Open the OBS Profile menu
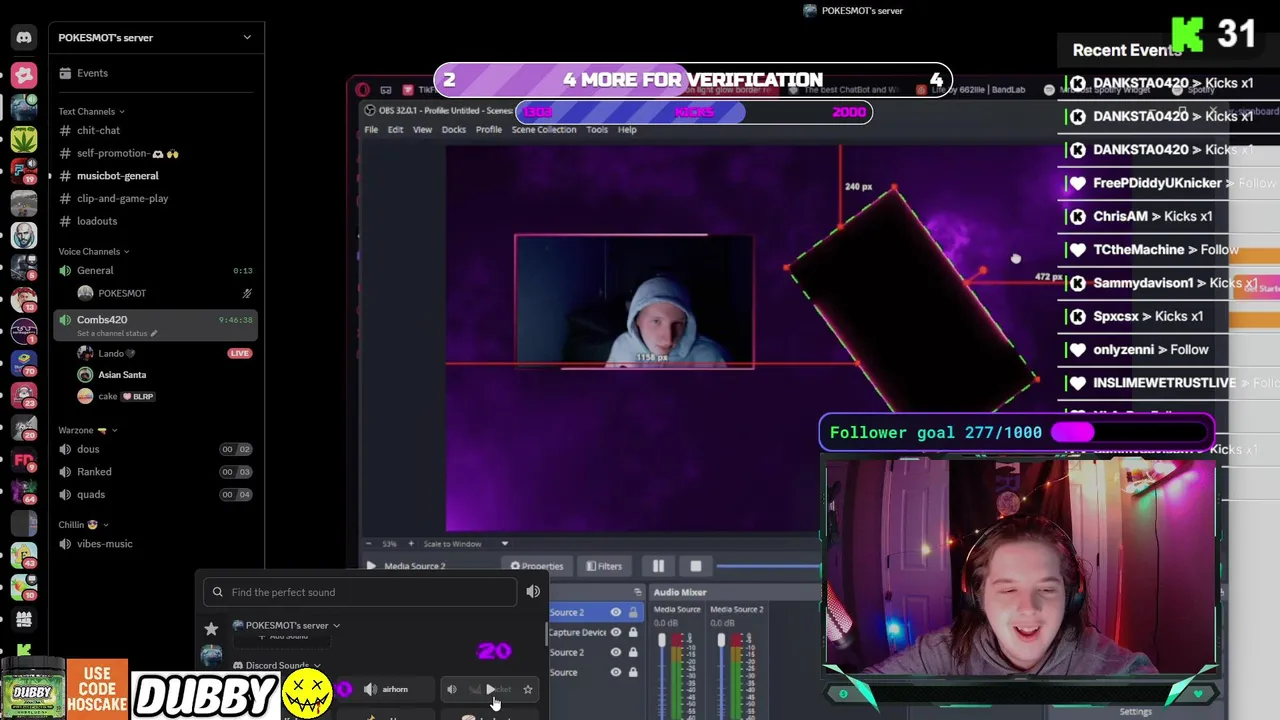Screen dimensions: 1280x720 tap(489, 130)
